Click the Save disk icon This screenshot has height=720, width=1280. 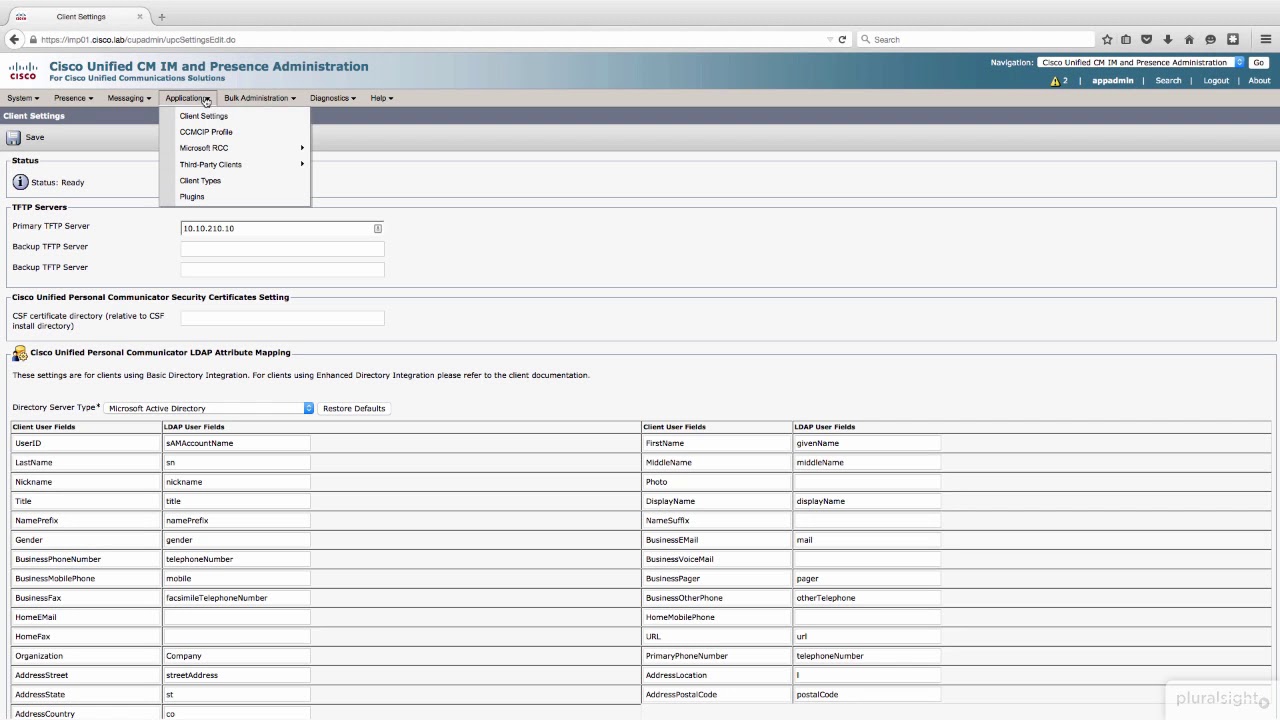(x=13, y=137)
